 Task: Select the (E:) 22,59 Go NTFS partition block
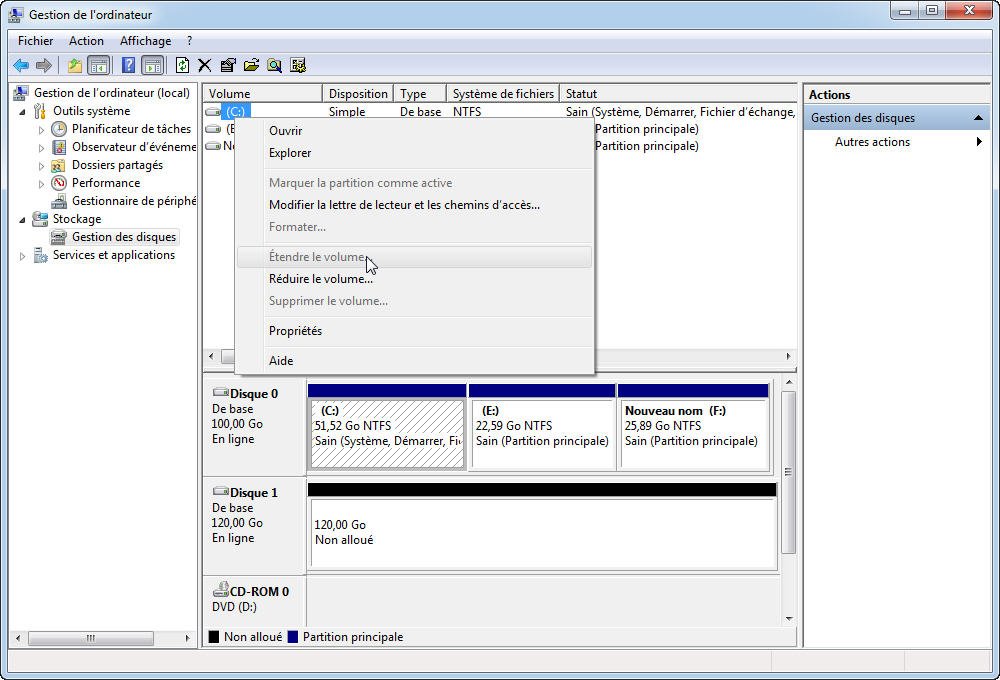point(542,434)
